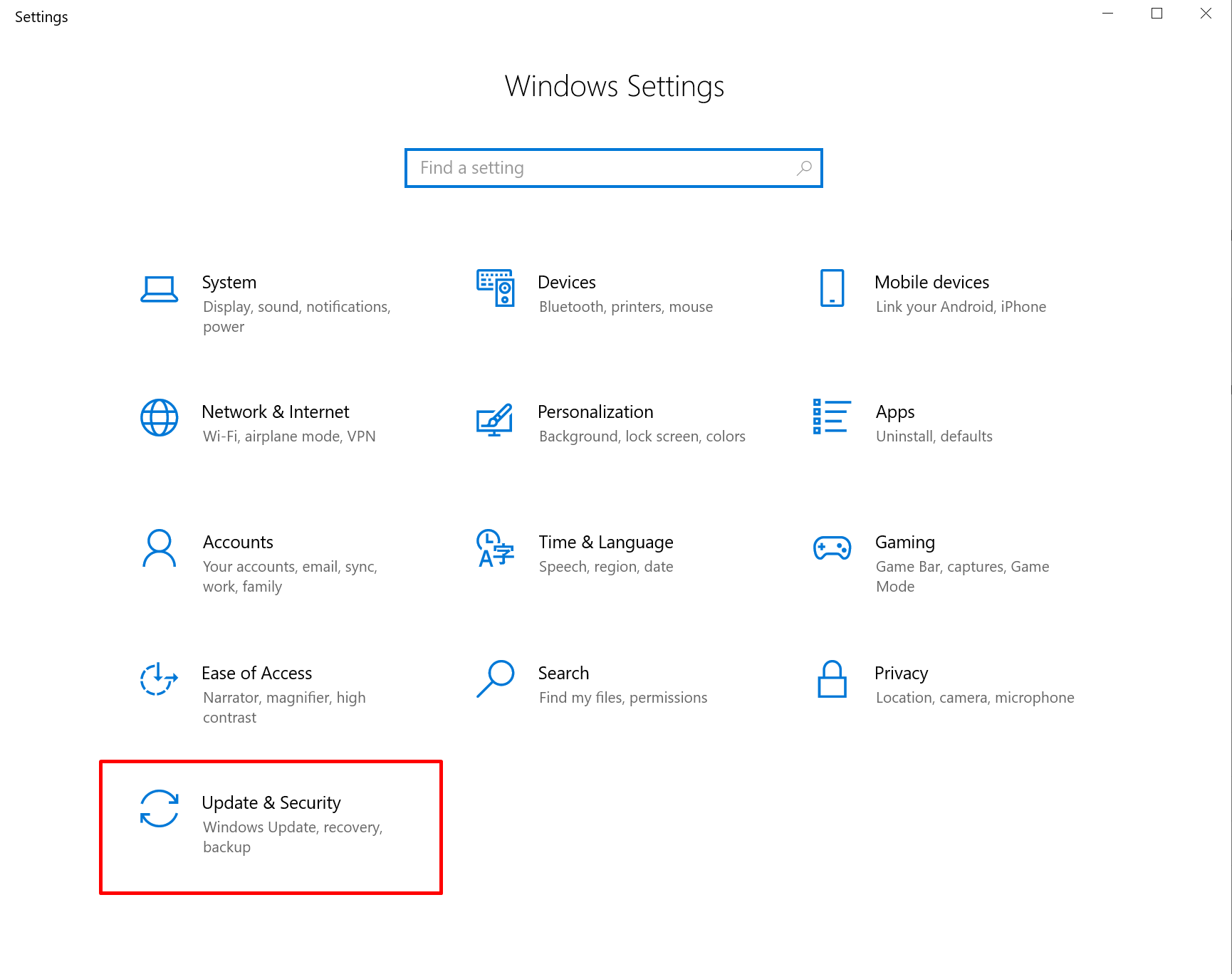The width and height of the screenshot is (1232, 974).
Task: Select the Network & Internet globe icon
Action: click(x=159, y=418)
